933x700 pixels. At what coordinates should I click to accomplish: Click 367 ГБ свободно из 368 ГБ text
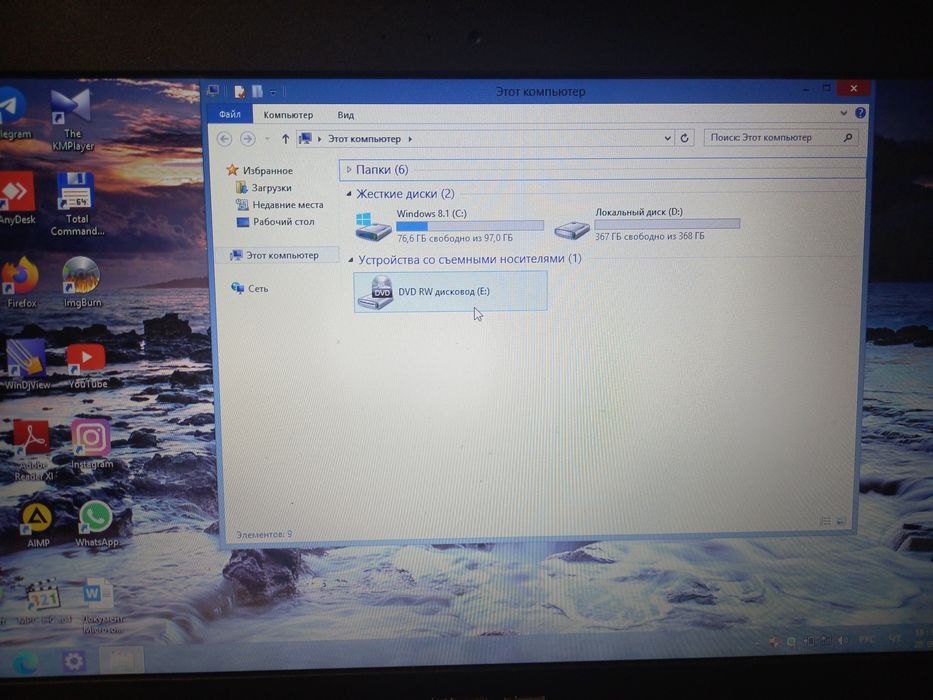click(649, 236)
